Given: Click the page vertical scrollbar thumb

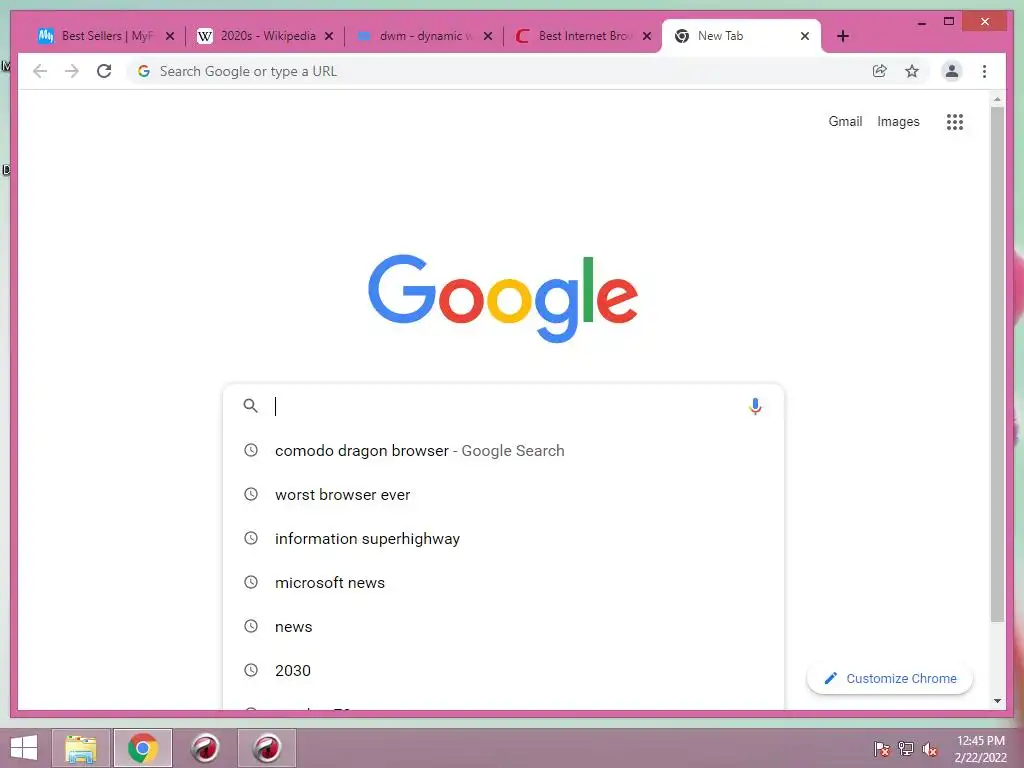Looking at the screenshot, I should tap(997, 364).
